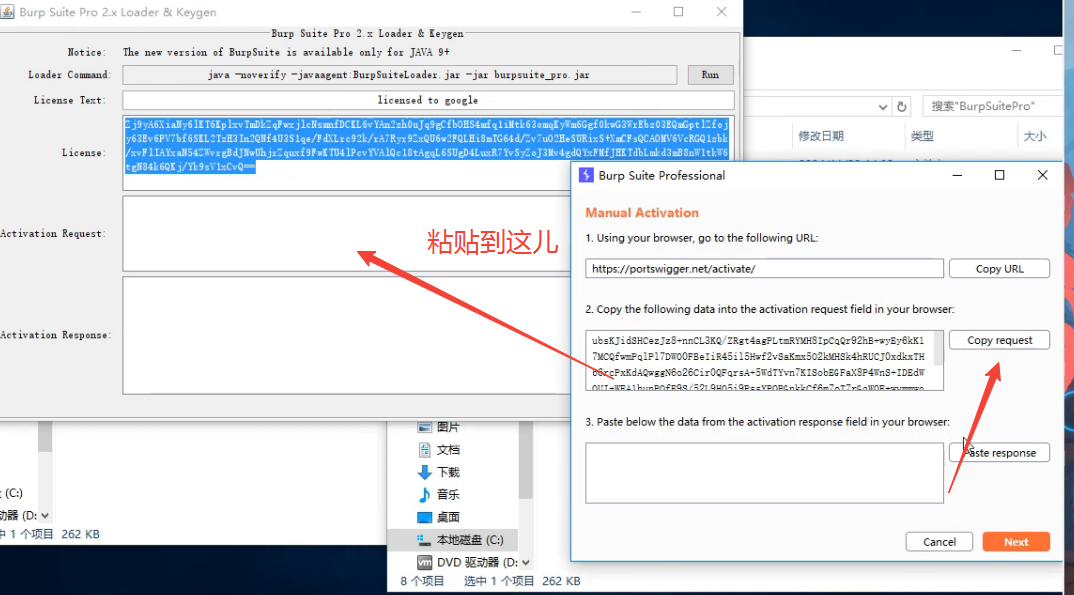
Task: Open the 桌面 (Desktop) folder in Explorer sidebar
Action: pos(448,517)
